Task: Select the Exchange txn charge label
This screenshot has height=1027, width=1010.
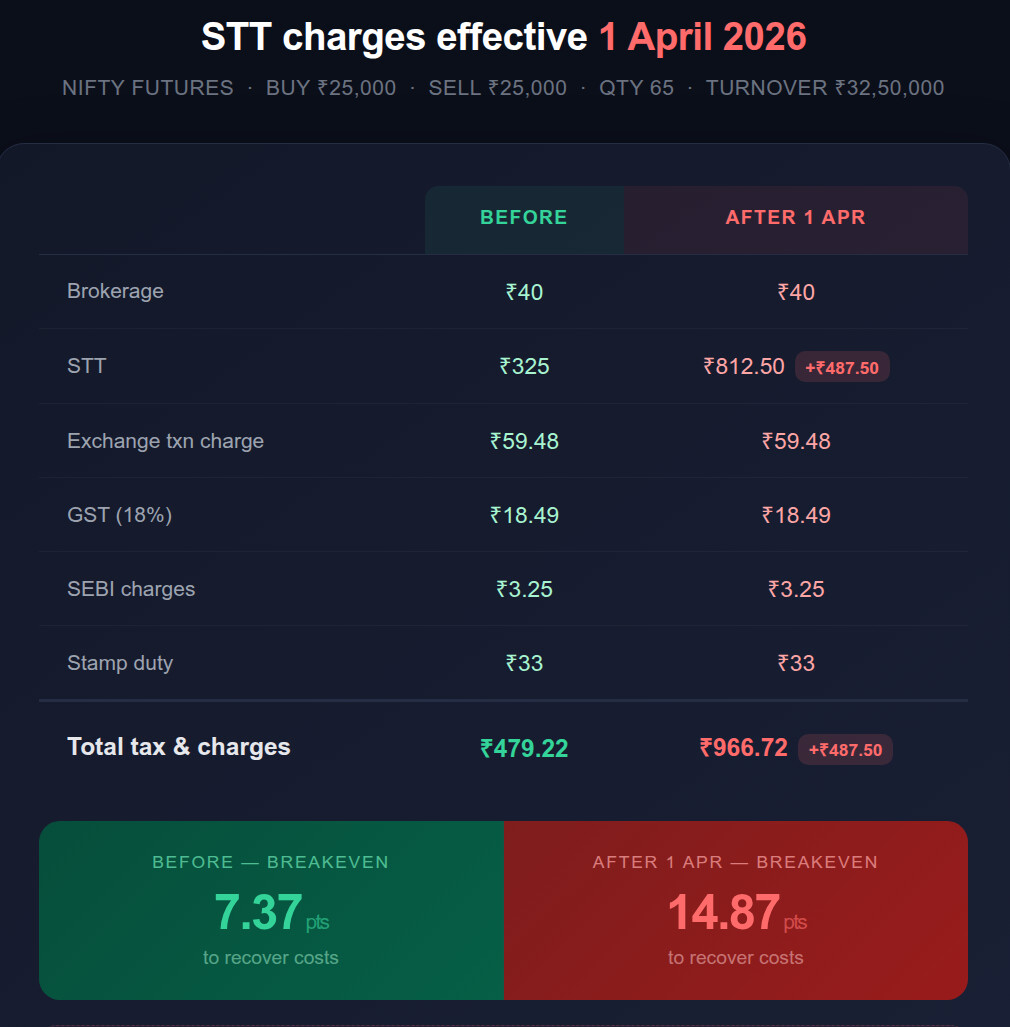Action: (x=165, y=441)
